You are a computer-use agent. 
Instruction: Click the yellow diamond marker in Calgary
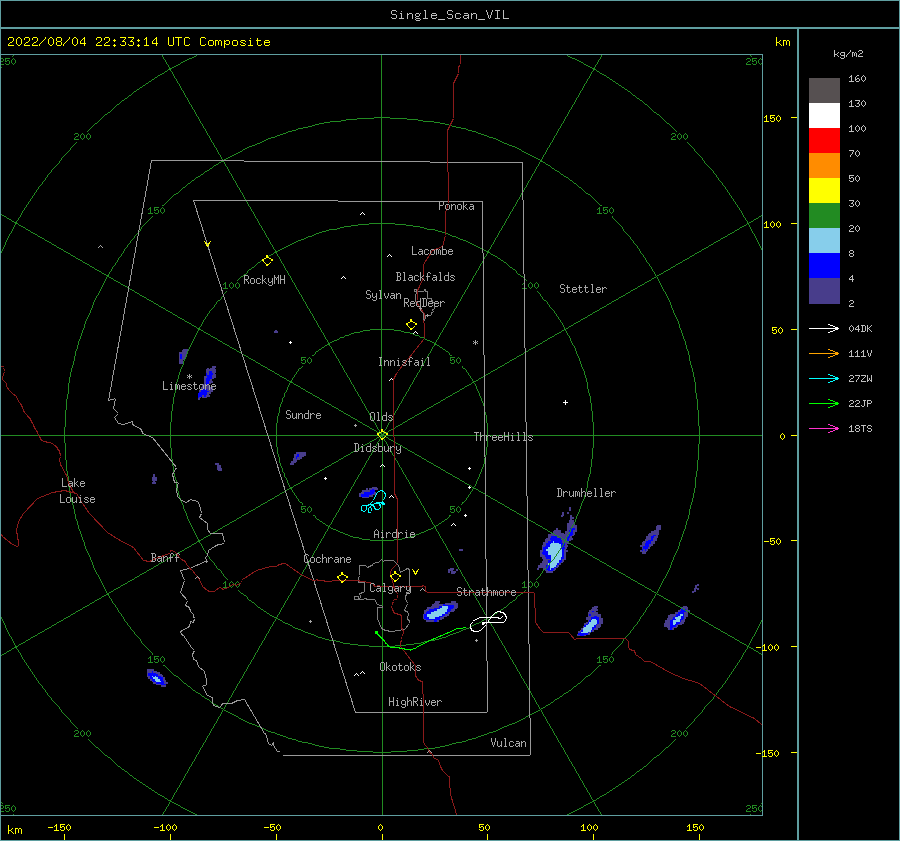[x=395, y=576]
